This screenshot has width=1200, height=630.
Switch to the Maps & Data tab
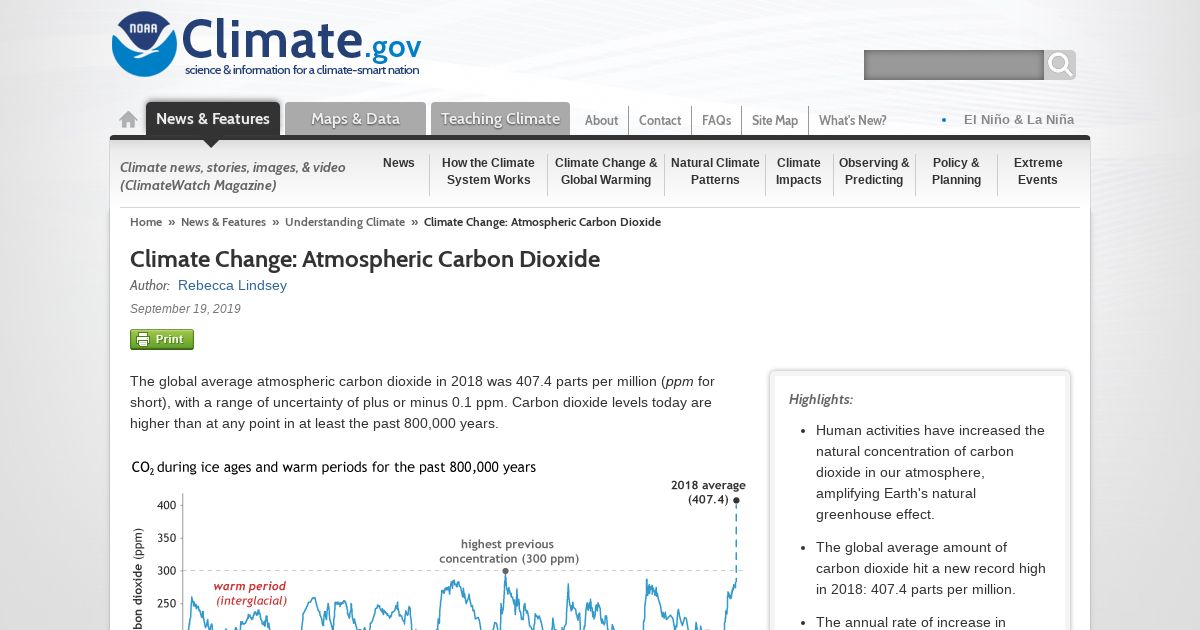point(355,119)
